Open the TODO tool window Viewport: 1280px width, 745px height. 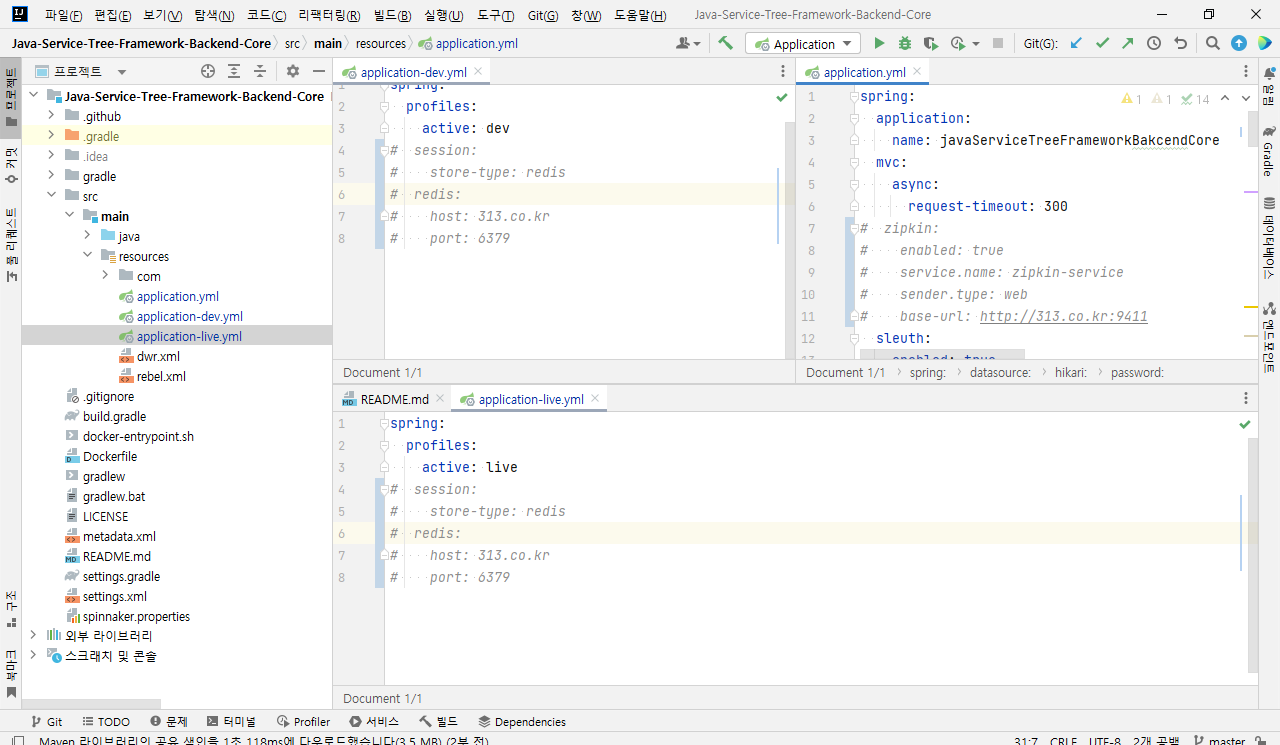(106, 721)
